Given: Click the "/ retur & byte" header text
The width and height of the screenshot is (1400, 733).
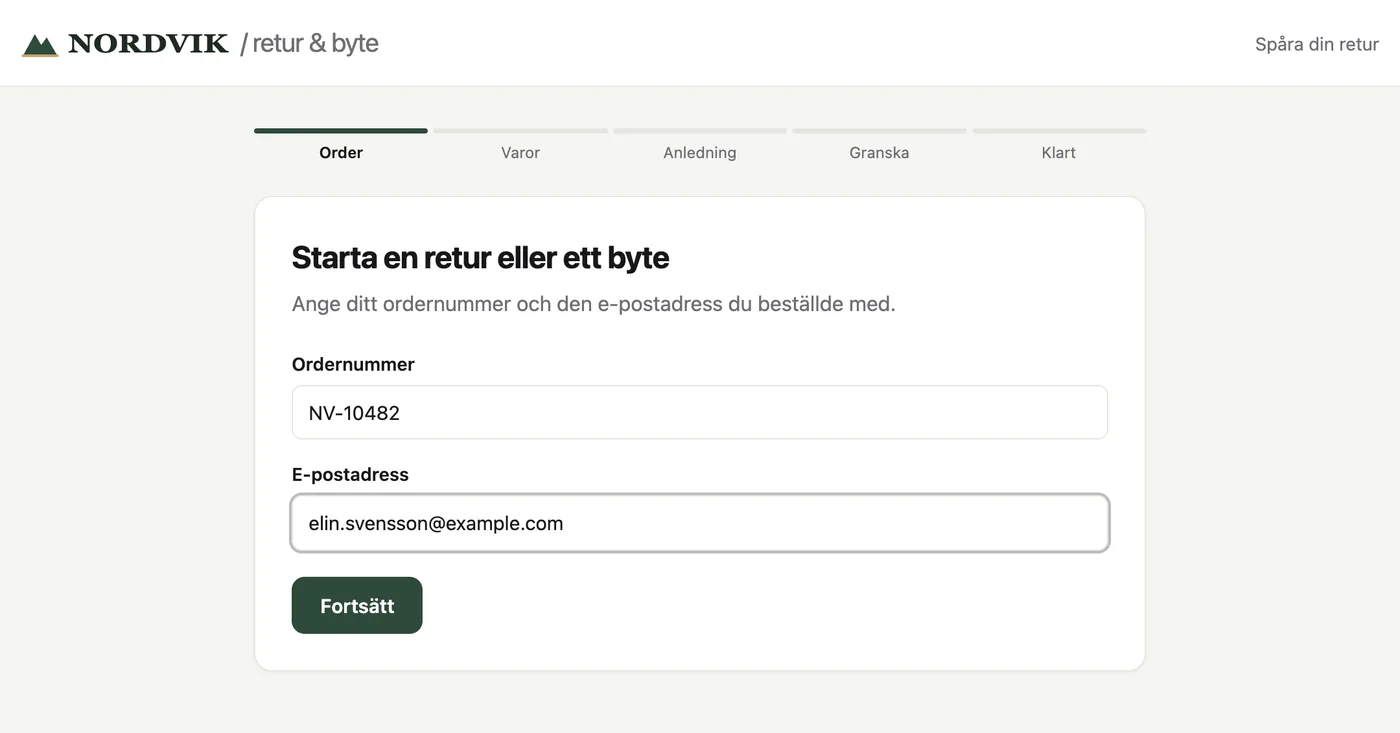Looking at the screenshot, I should pos(309,44).
